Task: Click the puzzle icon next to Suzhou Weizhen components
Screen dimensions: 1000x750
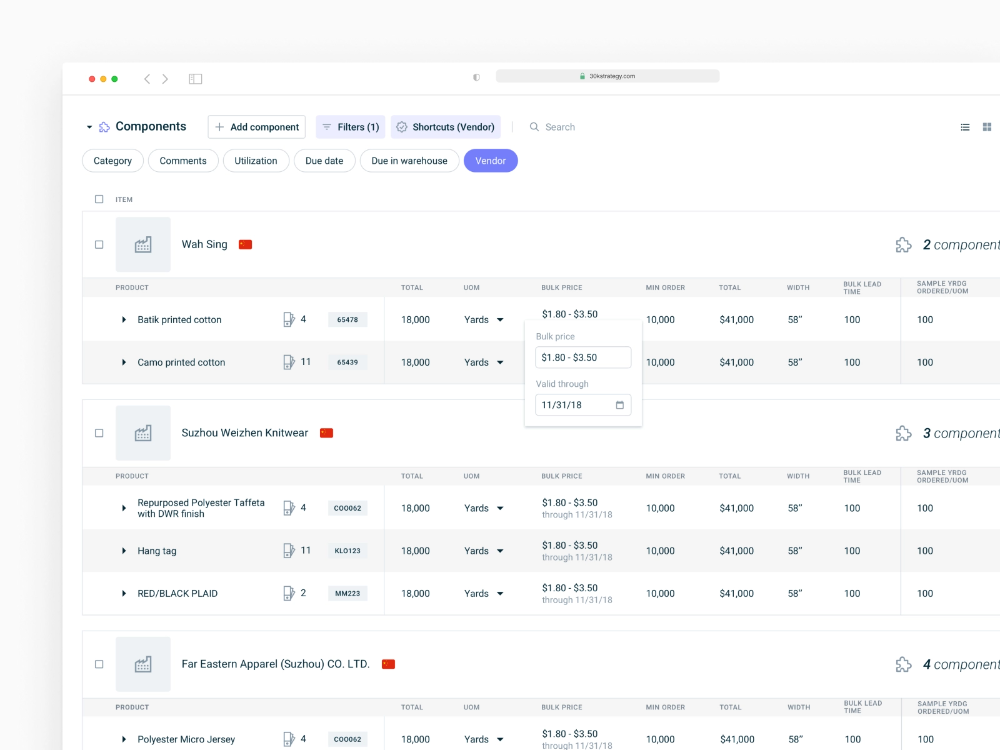Action: 904,433
